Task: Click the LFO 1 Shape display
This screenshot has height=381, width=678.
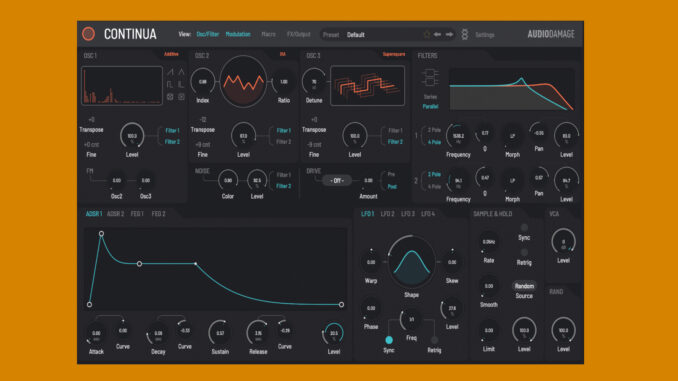Action: click(x=411, y=263)
